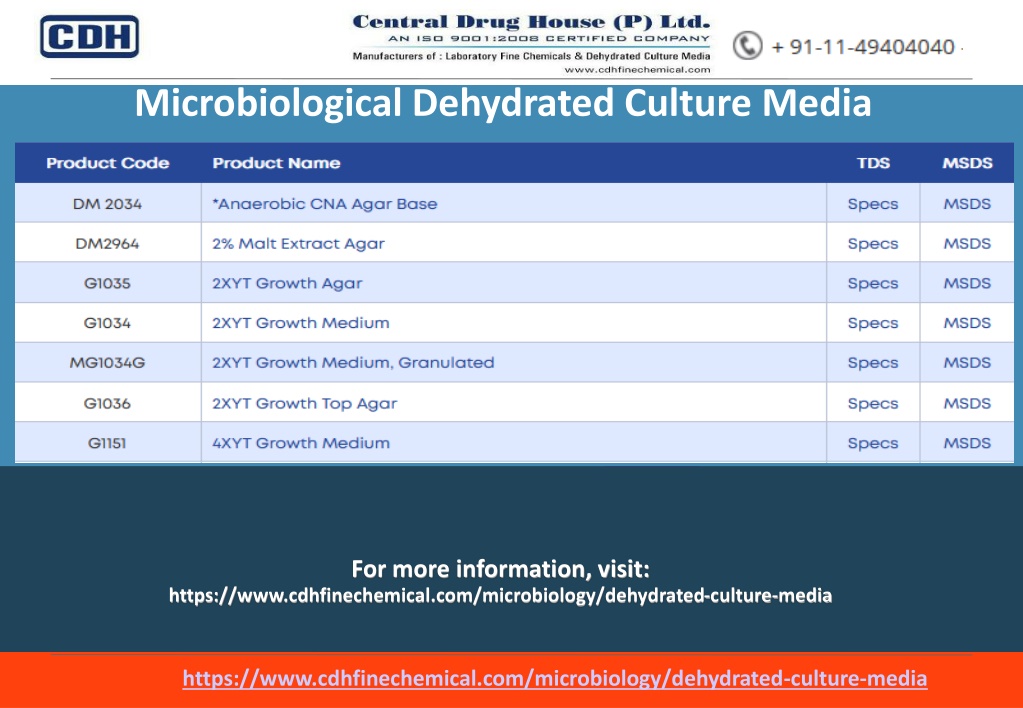
Task: Open MSDS for 2% Malt Extract Agar
Action: tap(967, 243)
